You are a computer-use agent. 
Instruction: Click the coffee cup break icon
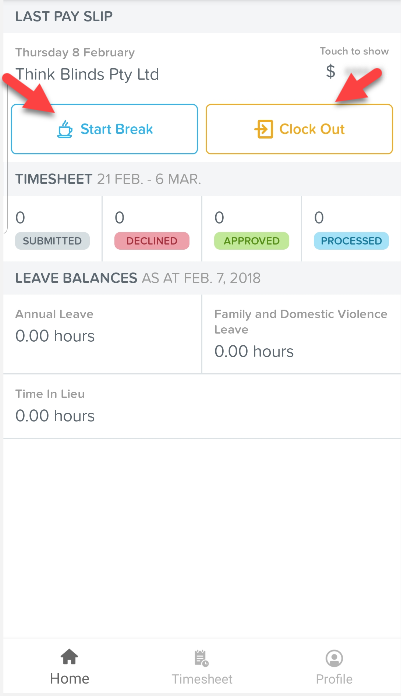click(65, 129)
